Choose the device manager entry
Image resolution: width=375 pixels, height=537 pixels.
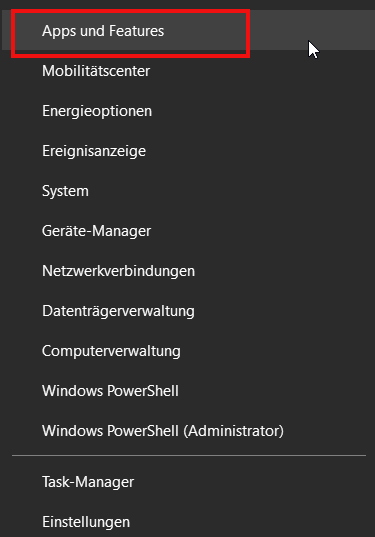[188, 231]
